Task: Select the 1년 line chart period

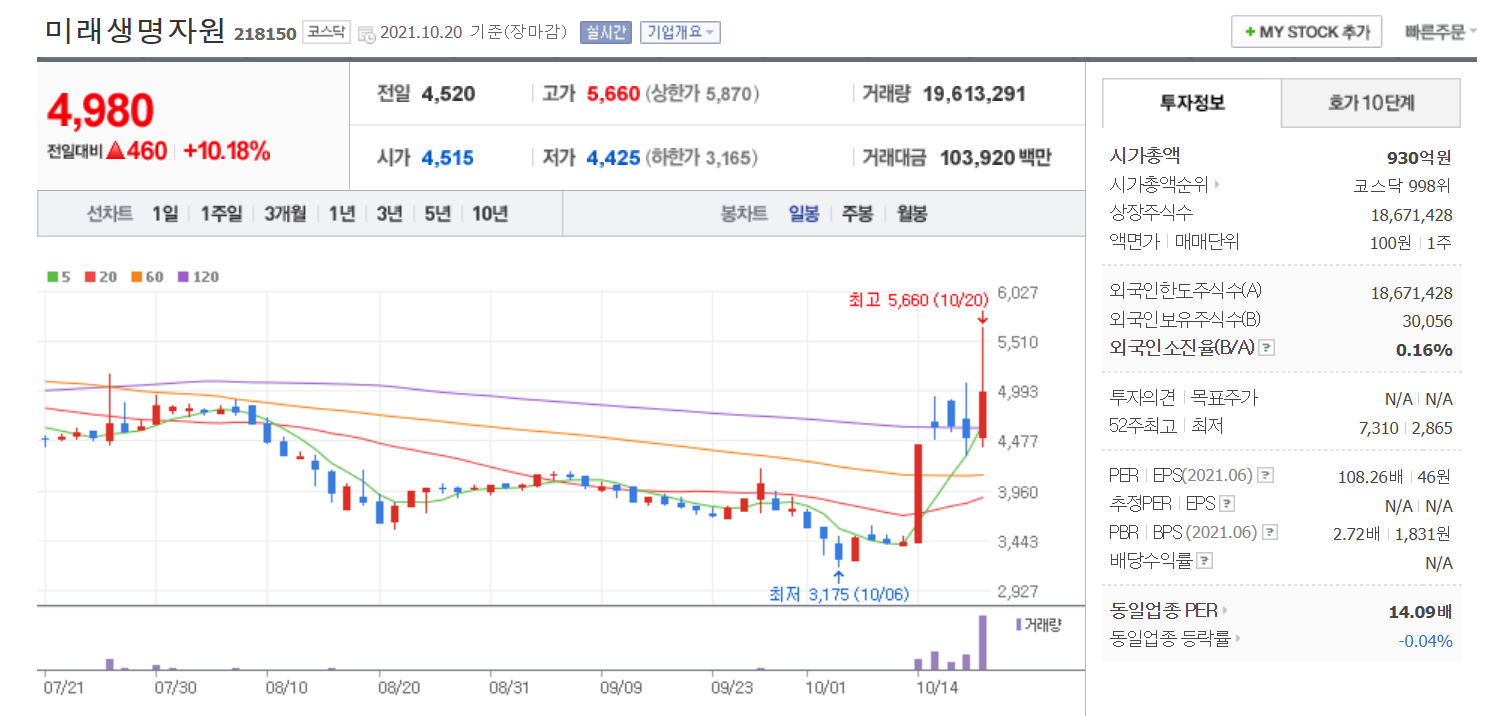Action: coord(341,214)
